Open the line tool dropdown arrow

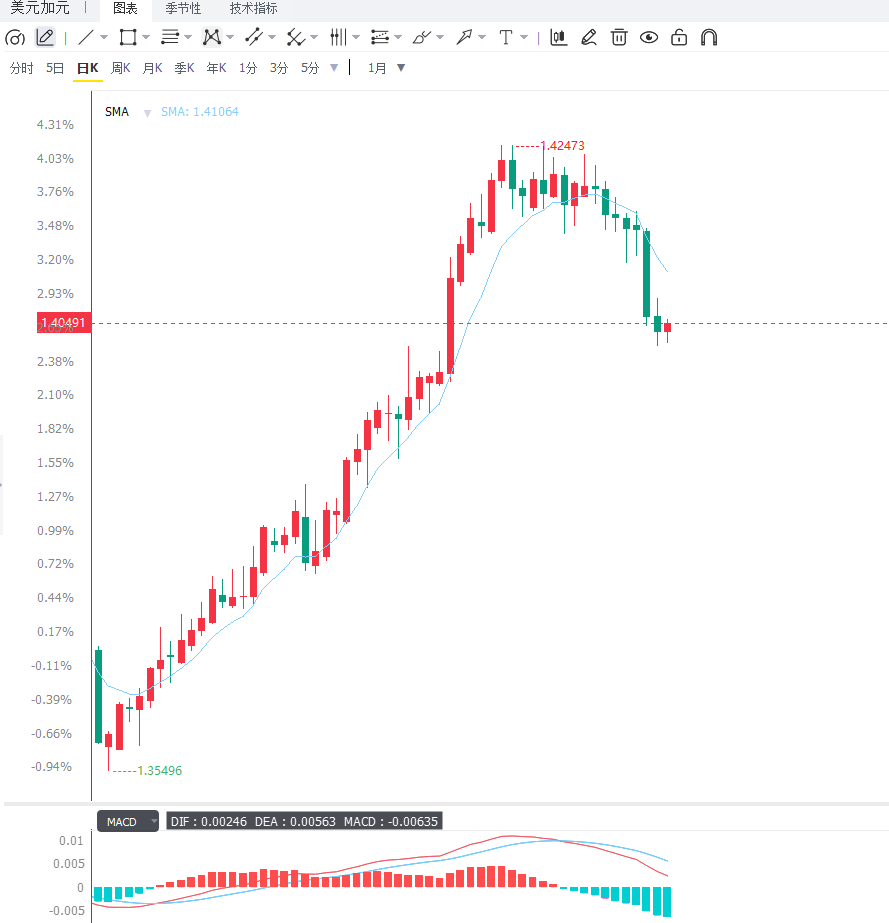click(x=104, y=38)
